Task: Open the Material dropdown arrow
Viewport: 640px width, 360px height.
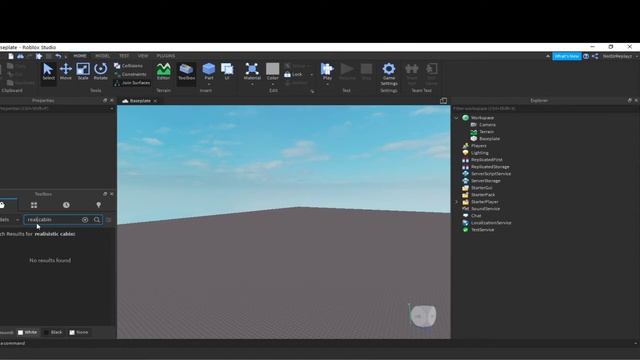Action: point(252,84)
